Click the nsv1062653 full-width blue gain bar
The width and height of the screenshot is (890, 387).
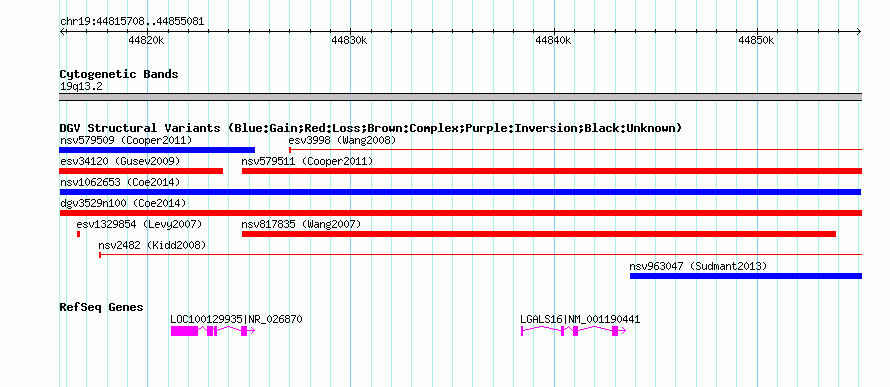coord(460,192)
